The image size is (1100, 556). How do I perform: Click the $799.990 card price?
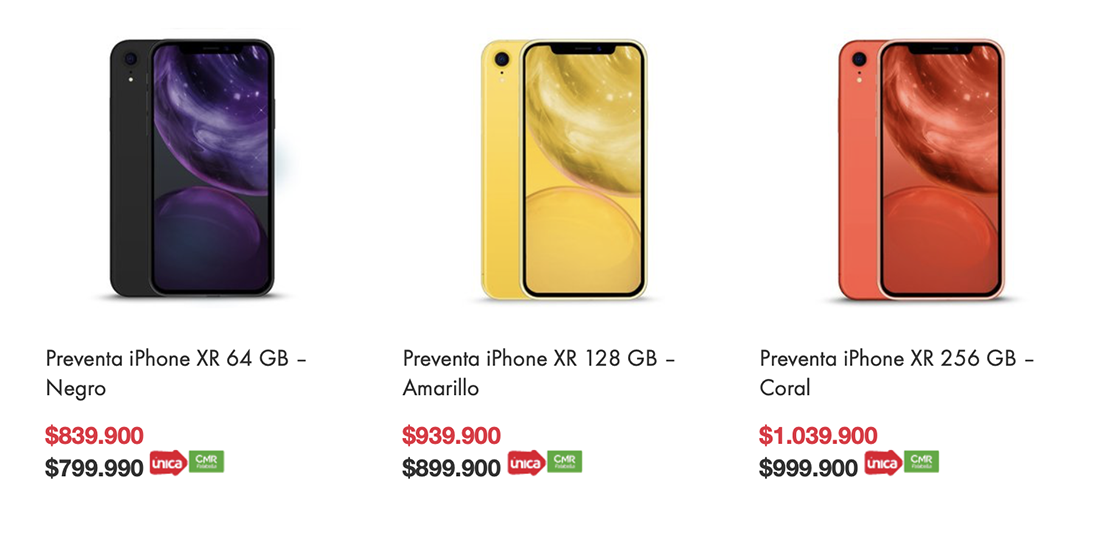click(94, 468)
